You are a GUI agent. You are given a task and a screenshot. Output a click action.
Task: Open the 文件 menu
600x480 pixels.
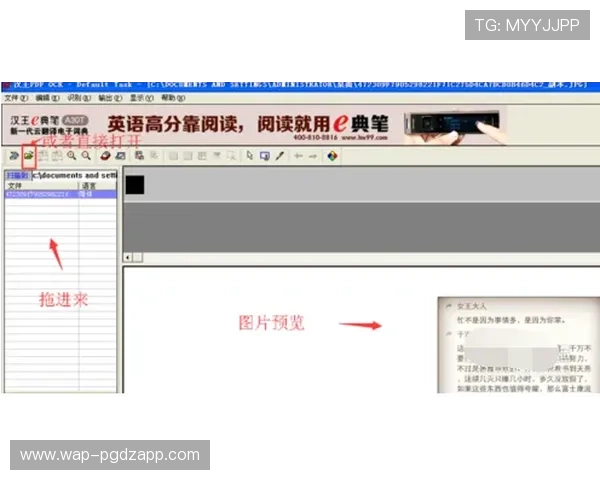16,98
